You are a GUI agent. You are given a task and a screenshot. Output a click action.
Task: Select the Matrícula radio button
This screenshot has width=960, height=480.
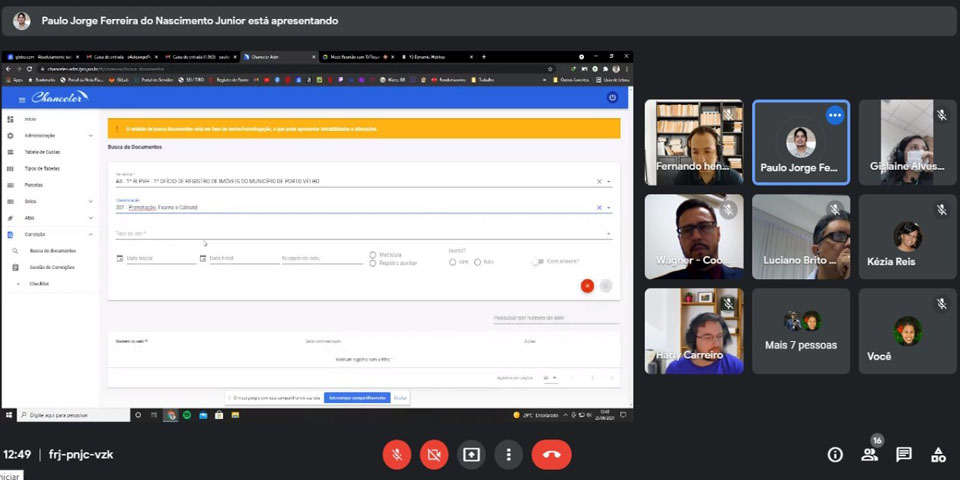click(373, 255)
